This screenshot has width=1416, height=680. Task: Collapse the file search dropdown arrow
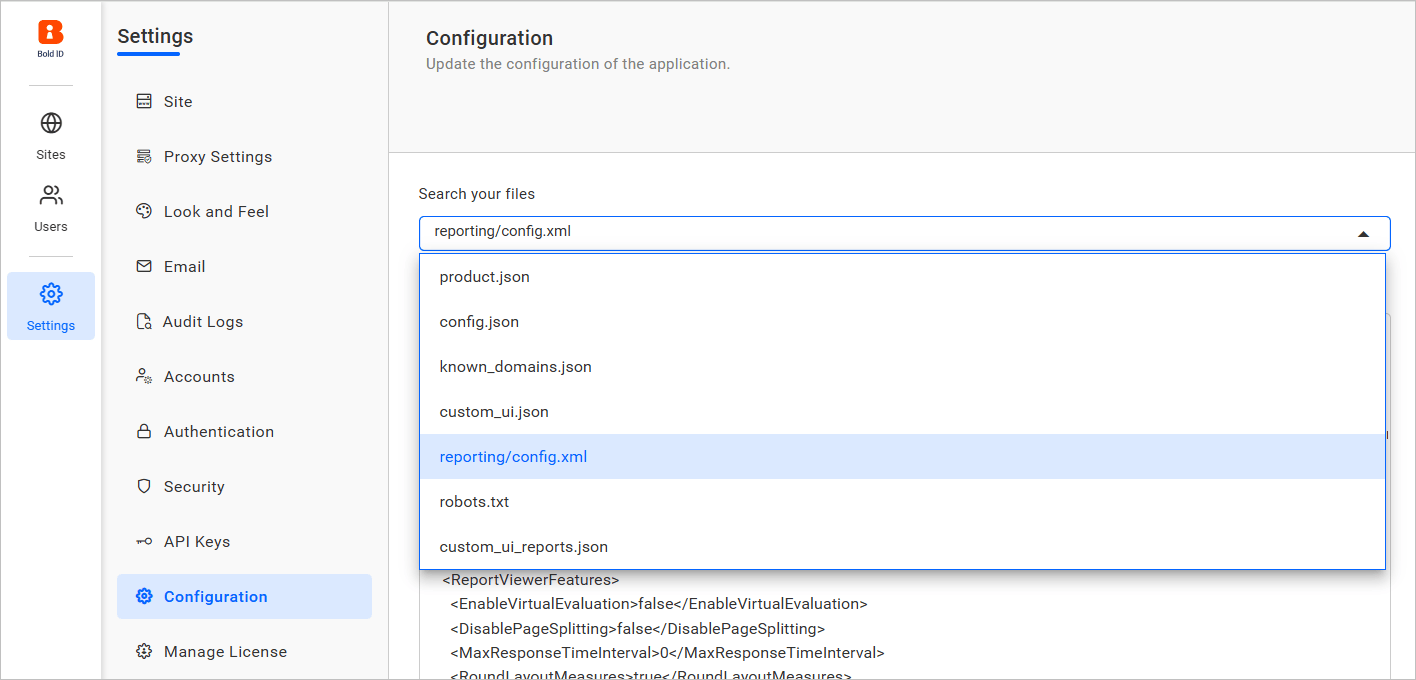click(x=1363, y=232)
